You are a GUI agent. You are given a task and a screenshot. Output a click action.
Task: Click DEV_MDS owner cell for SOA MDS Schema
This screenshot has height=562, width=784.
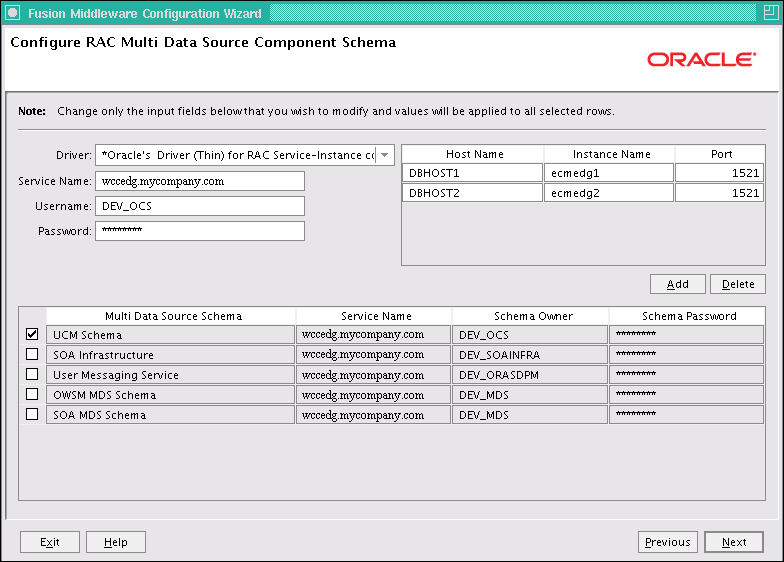(530, 414)
